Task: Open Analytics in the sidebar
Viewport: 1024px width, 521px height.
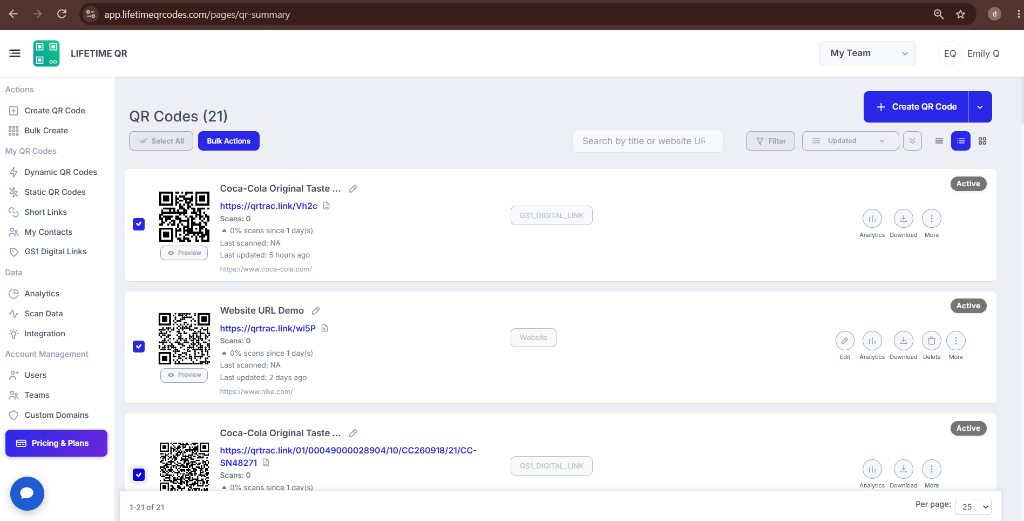Action: pyautogui.click(x=42, y=294)
